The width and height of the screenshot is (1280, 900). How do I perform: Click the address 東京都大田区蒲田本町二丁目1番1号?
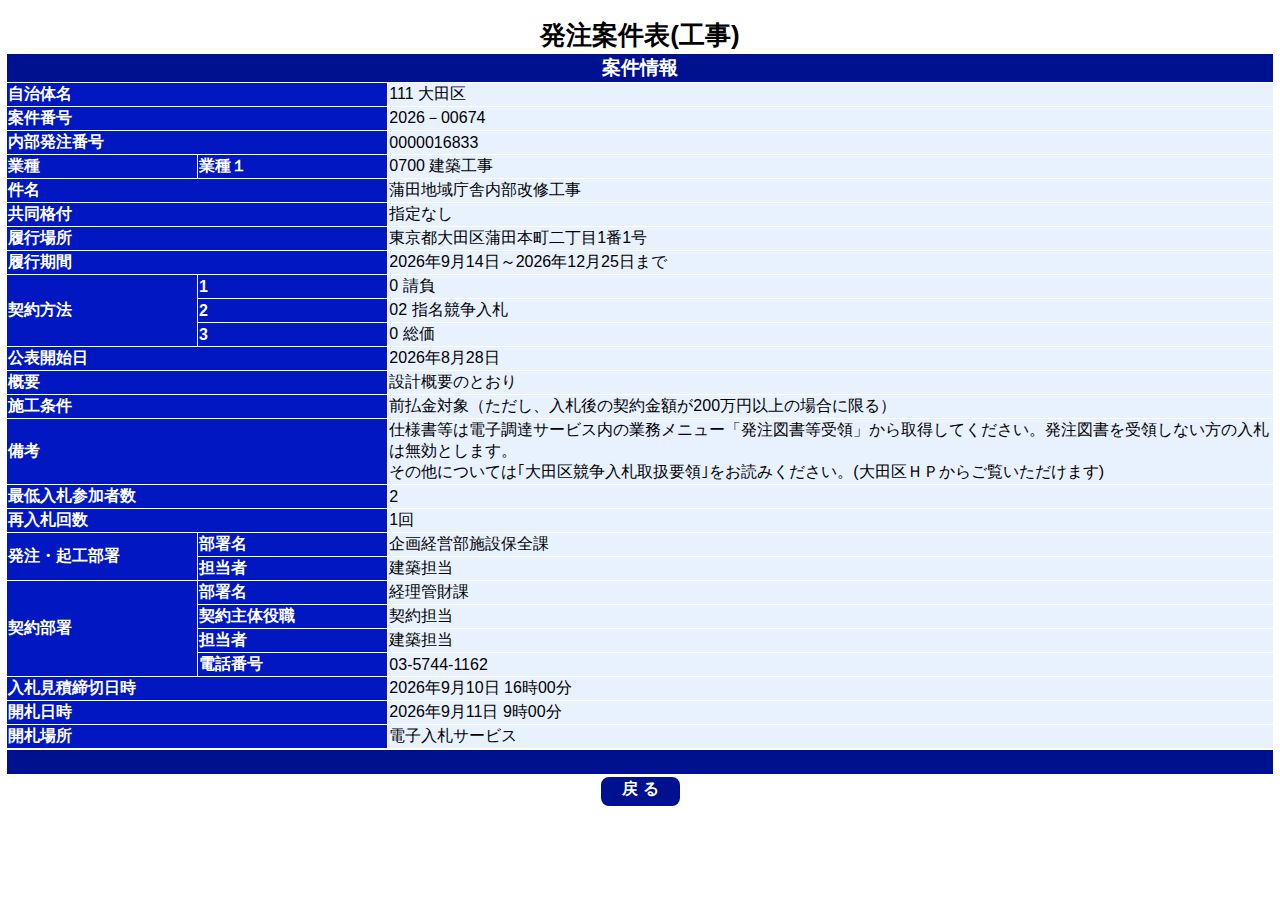click(x=518, y=238)
